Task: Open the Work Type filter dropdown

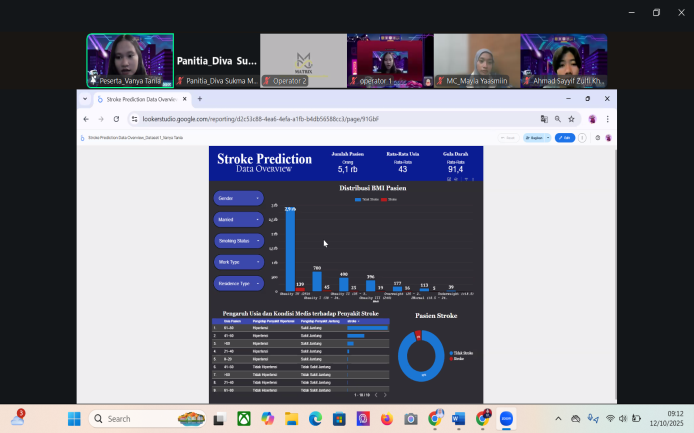Action: pos(238,262)
